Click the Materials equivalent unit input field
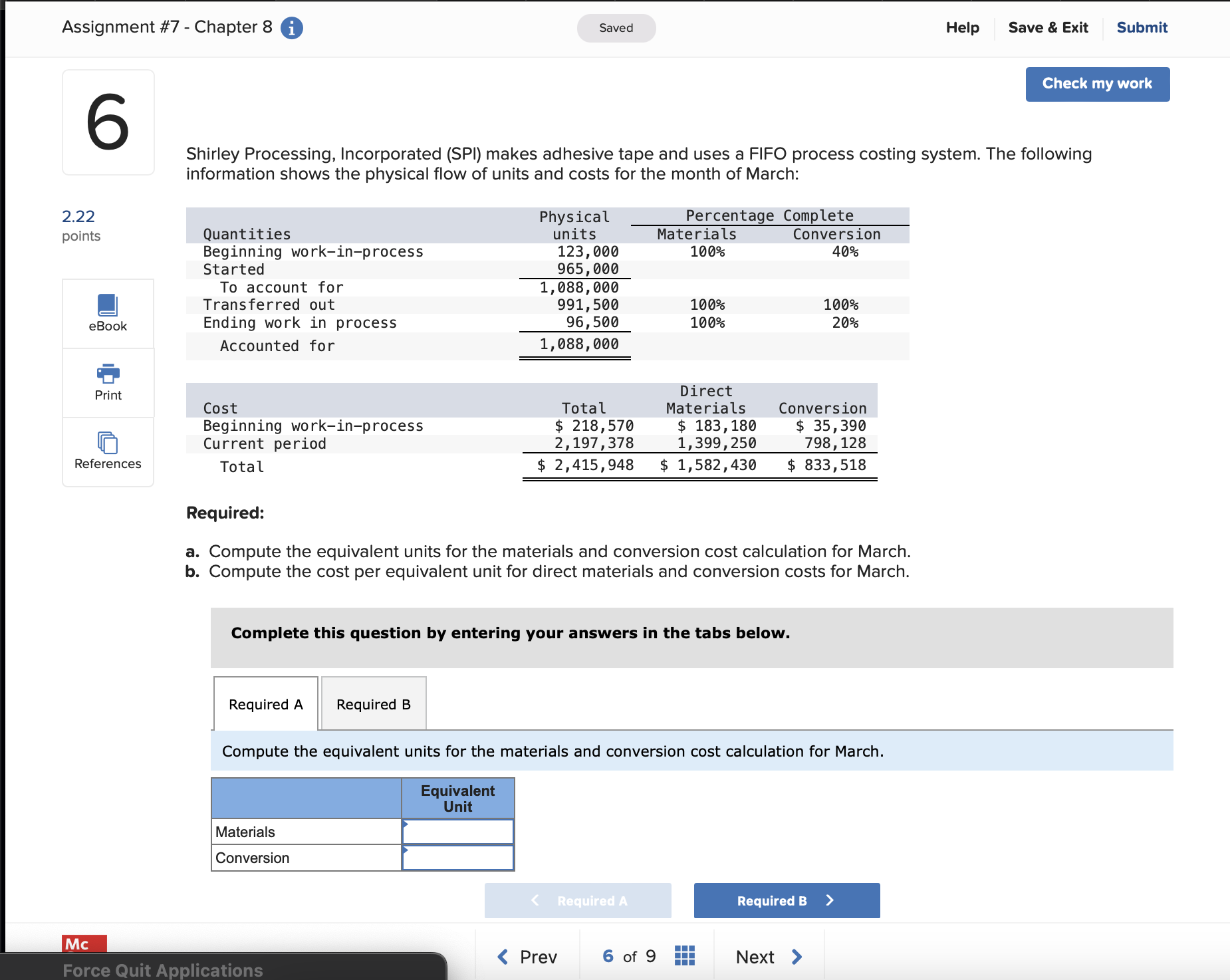This screenshot has width=1230, height=980. click(x=458, y=832)
